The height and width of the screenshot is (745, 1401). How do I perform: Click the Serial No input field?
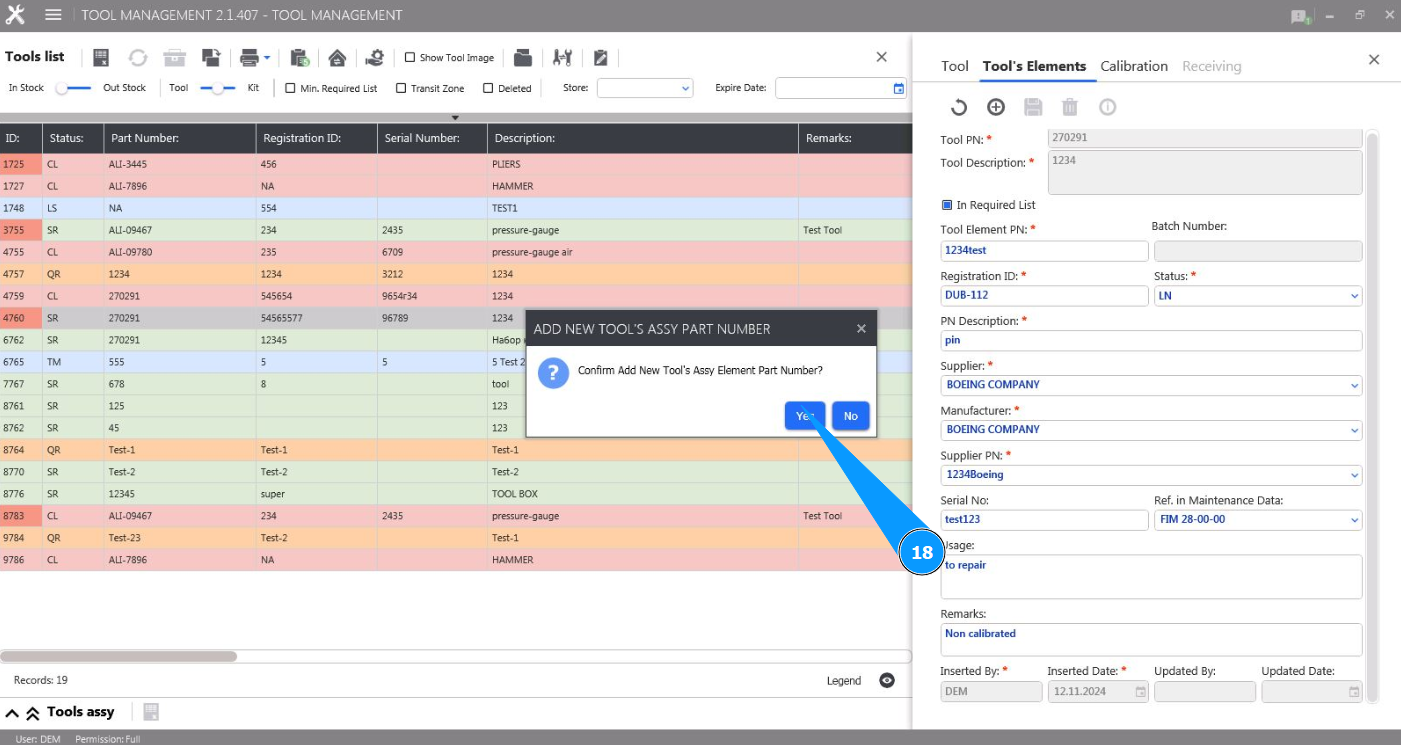(1044, 520)
